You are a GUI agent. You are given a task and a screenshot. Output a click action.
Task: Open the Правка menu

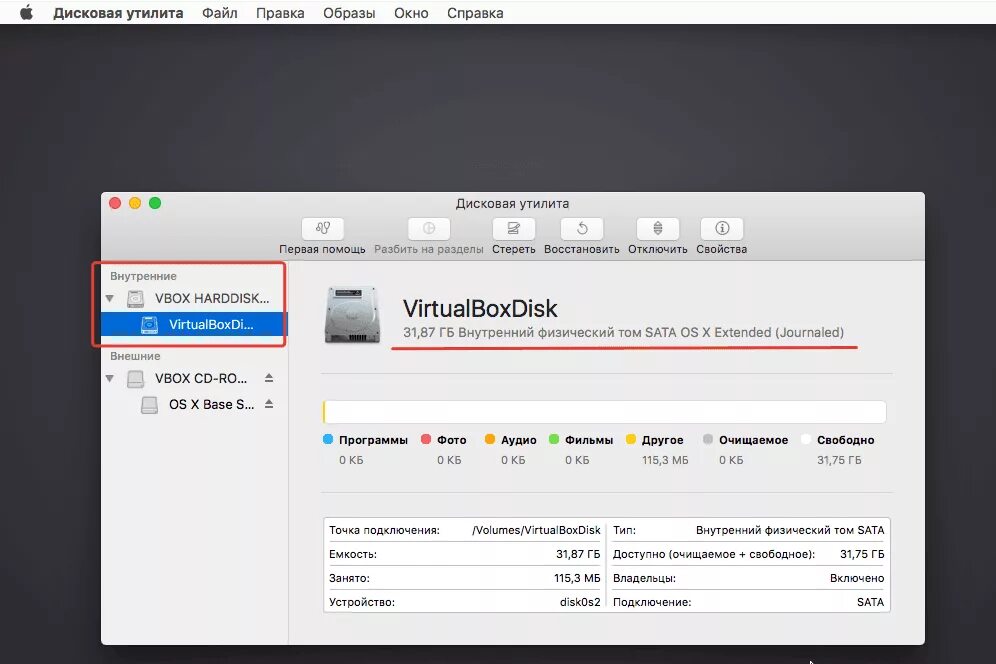(x=280, y=13)
